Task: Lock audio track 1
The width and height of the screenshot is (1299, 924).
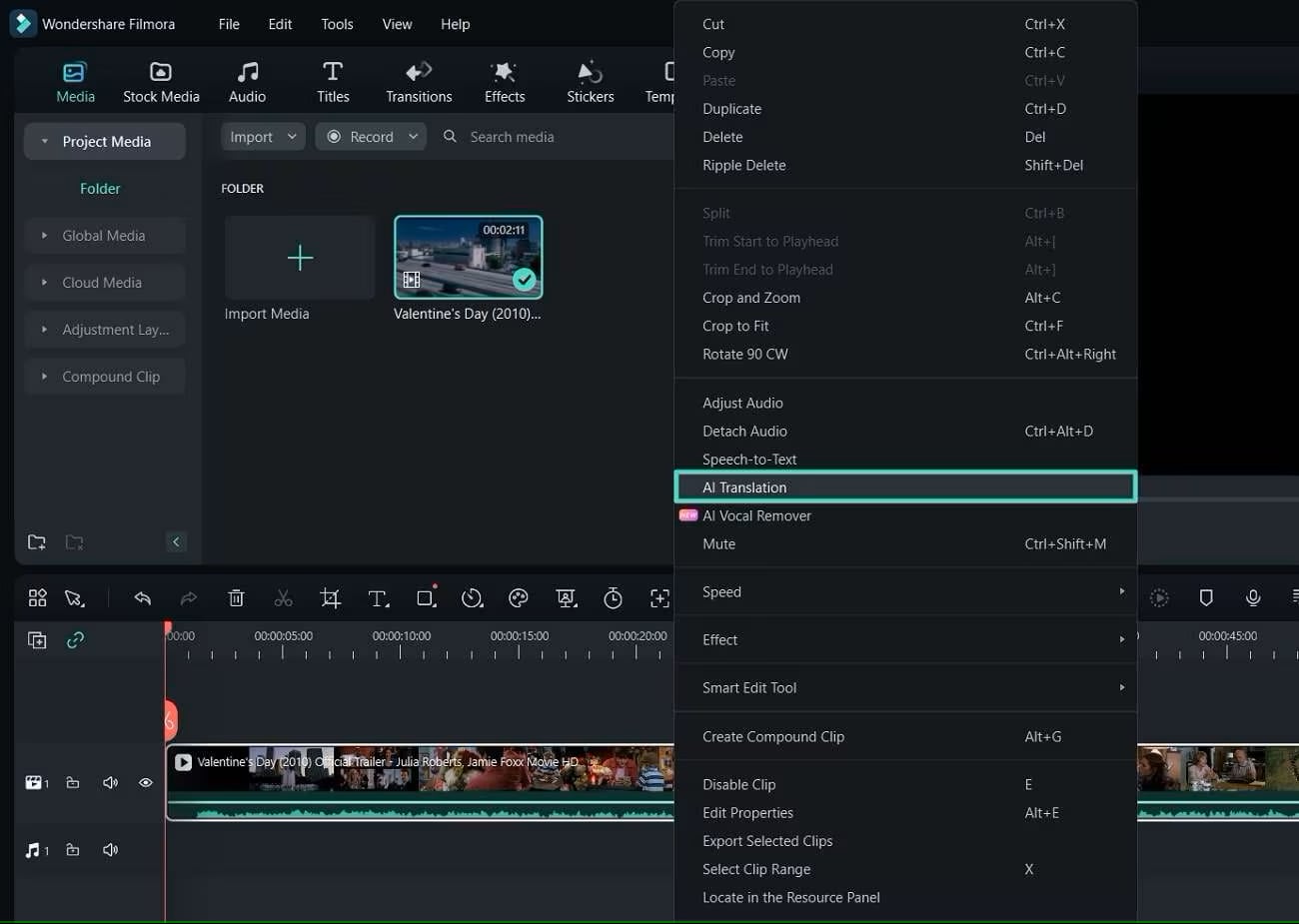Action: click(x=73, y=850)
